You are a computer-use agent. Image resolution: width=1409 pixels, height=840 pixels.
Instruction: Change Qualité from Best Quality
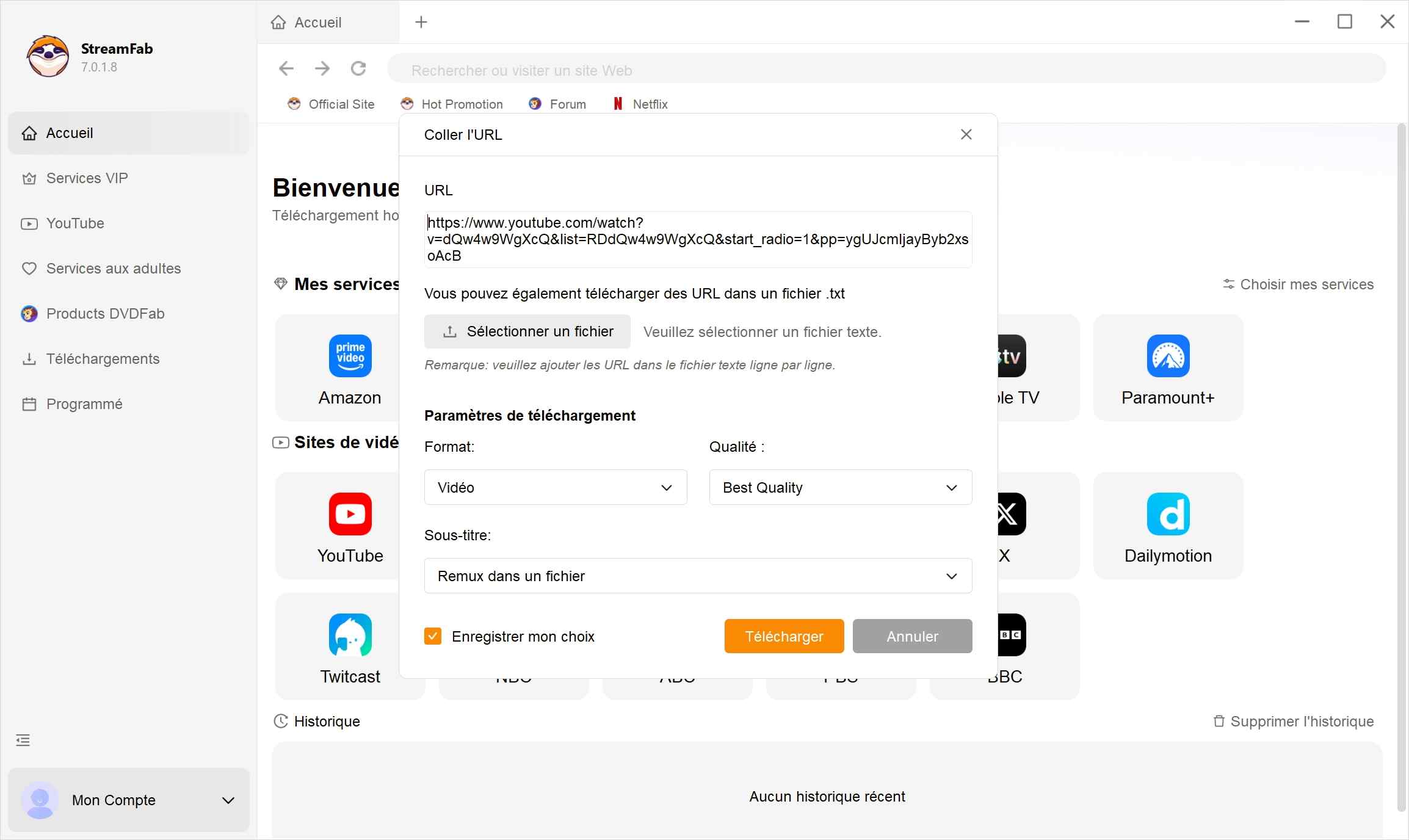[x=840, y=487]
